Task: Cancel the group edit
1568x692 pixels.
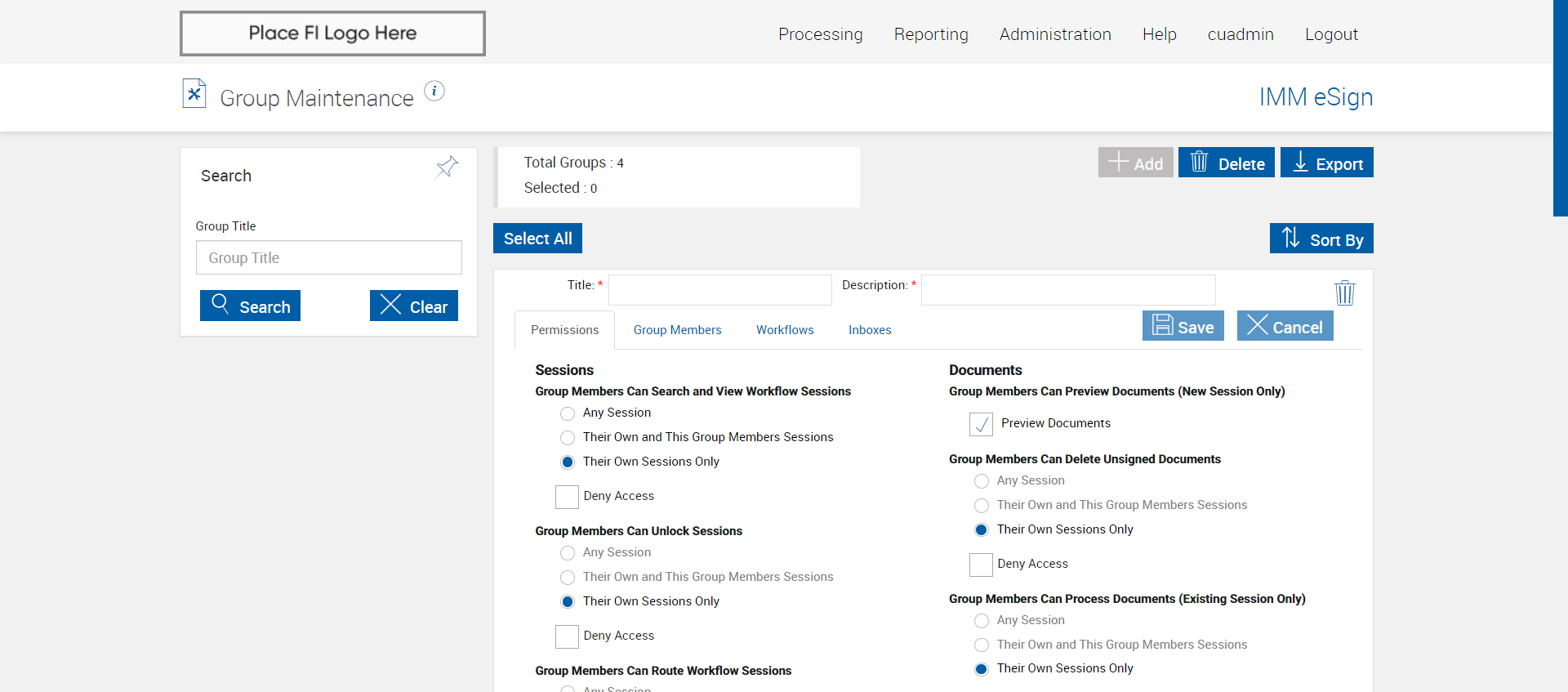Action: 1285,326
